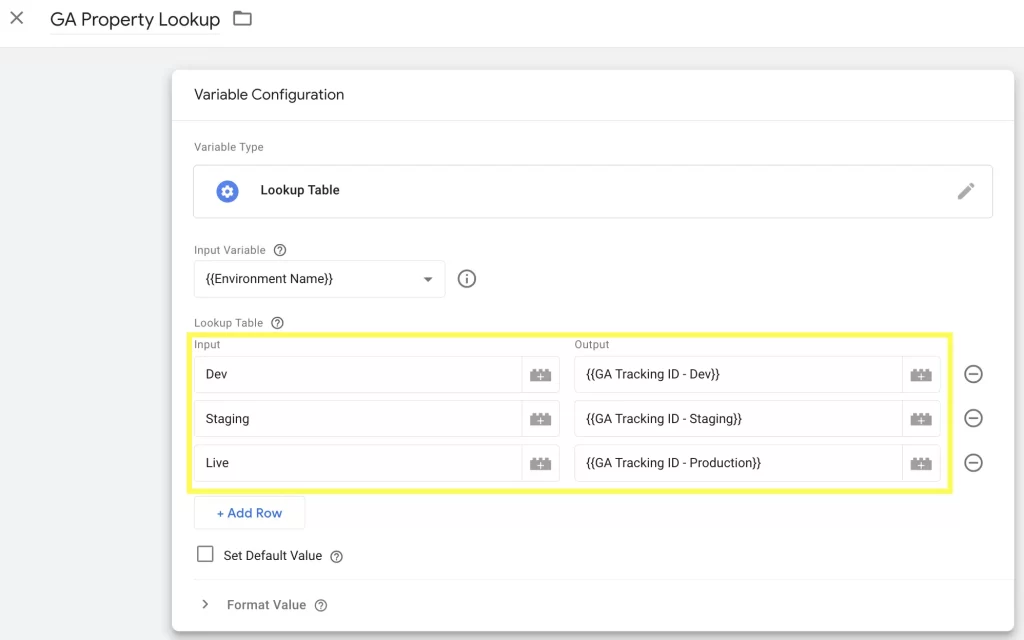Click the GA Tracking ID - Production output field
Screen dimensions: 1024x640
[738, 463]
